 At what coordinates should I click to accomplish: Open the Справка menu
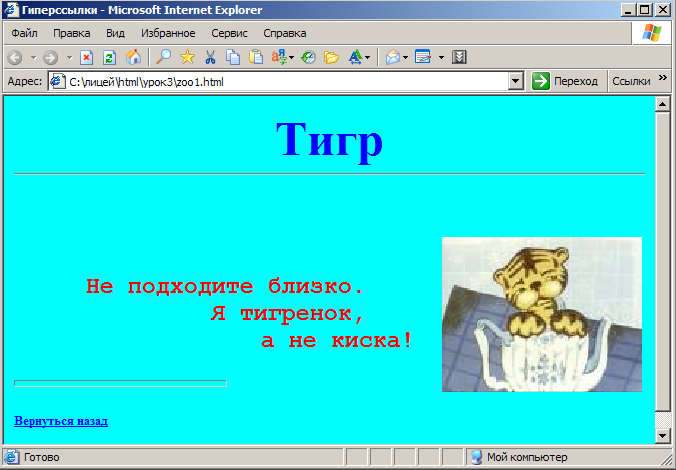(285, 33)
